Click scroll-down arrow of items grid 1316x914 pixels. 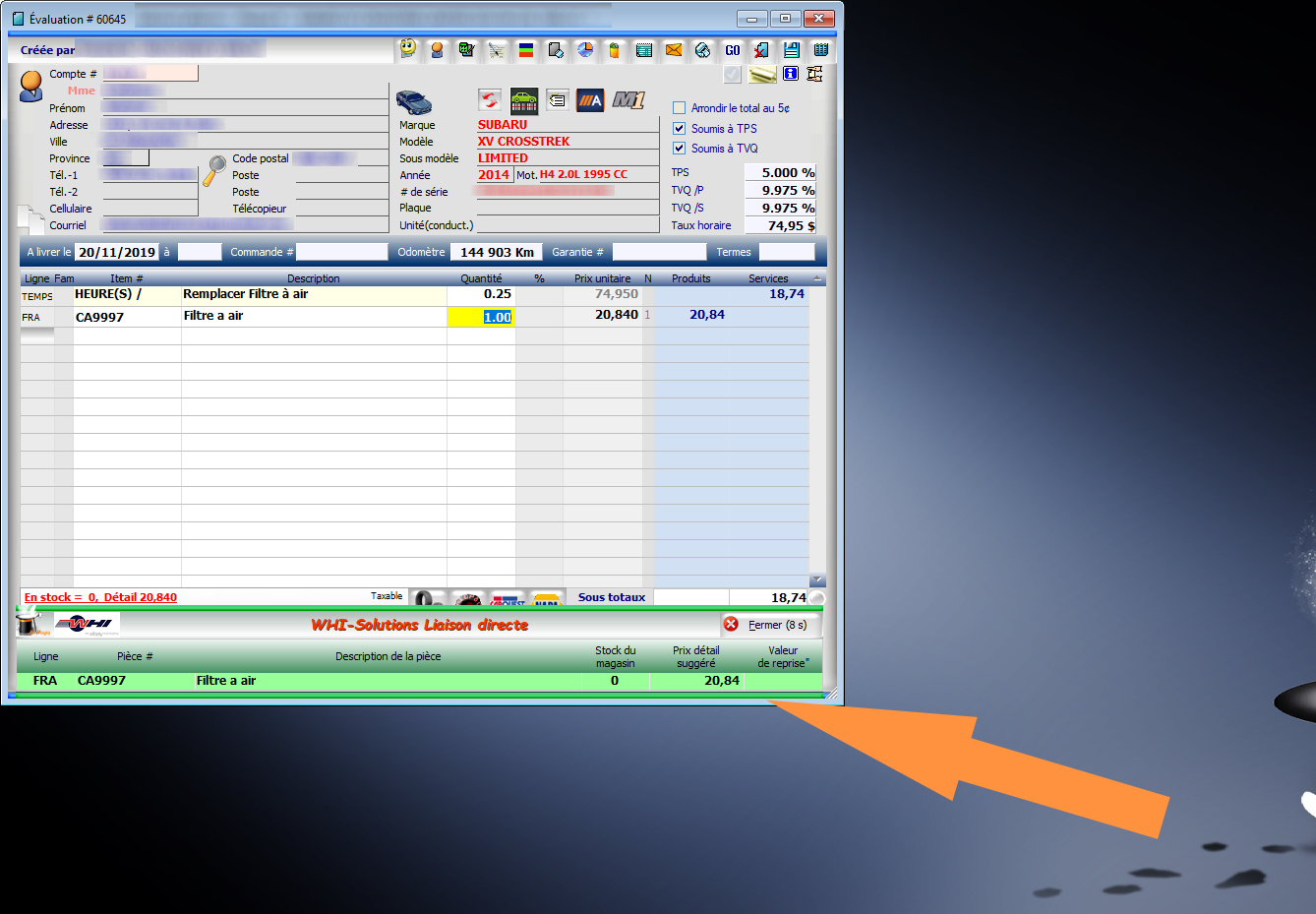point(817,580)
